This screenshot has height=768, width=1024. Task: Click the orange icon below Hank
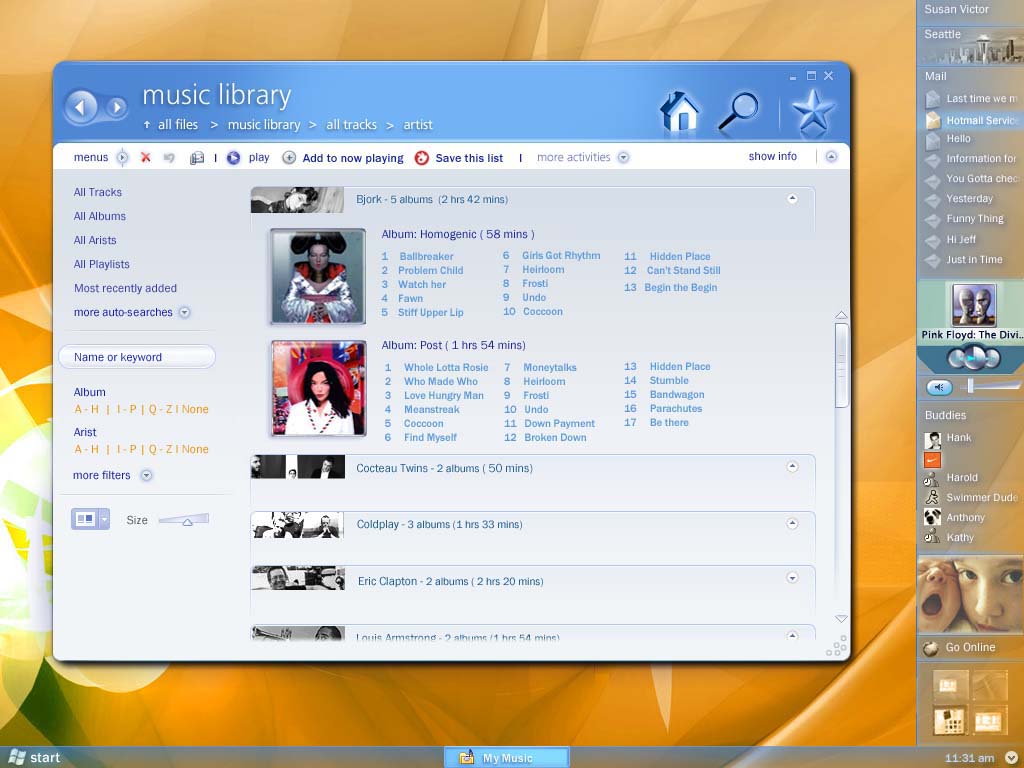pyautogui.click(x=933, y=460)
